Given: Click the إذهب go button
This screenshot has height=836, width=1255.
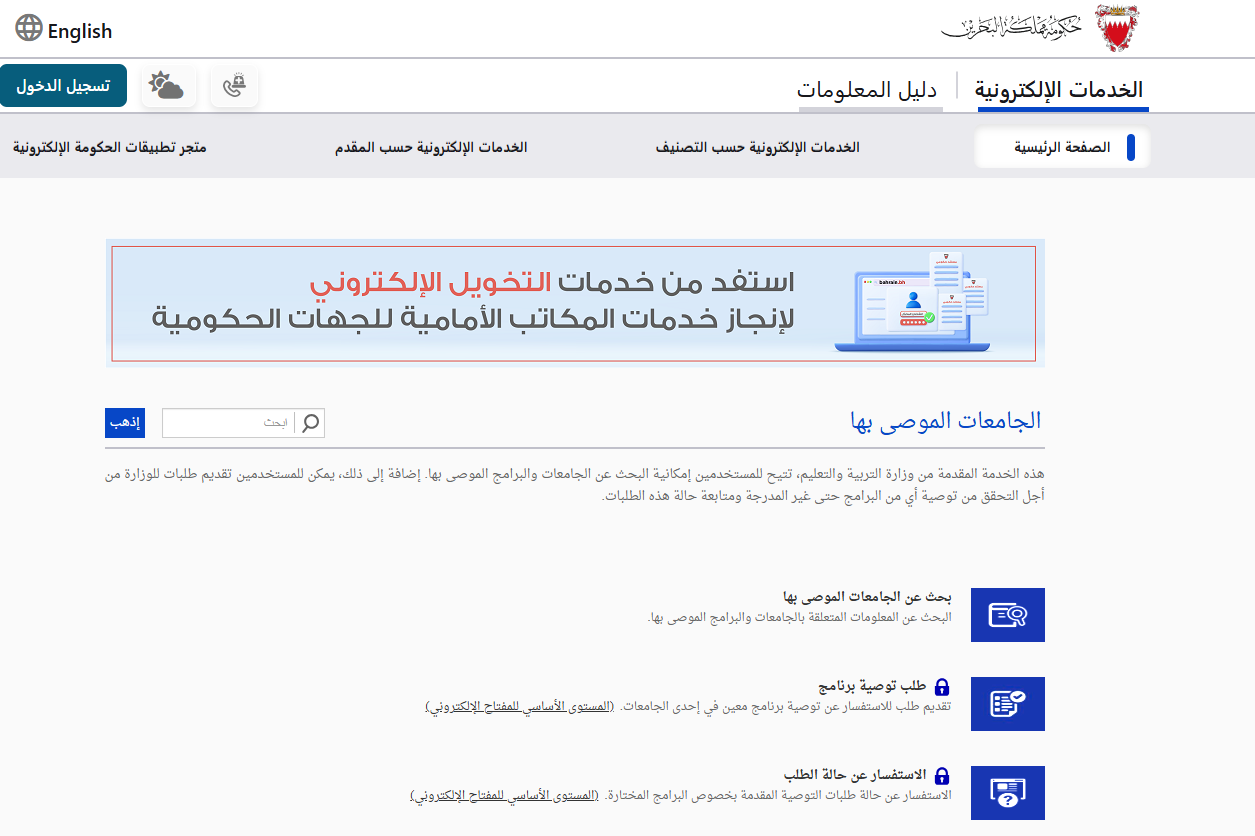Looking at the screenshot, I should coord(125,423).
